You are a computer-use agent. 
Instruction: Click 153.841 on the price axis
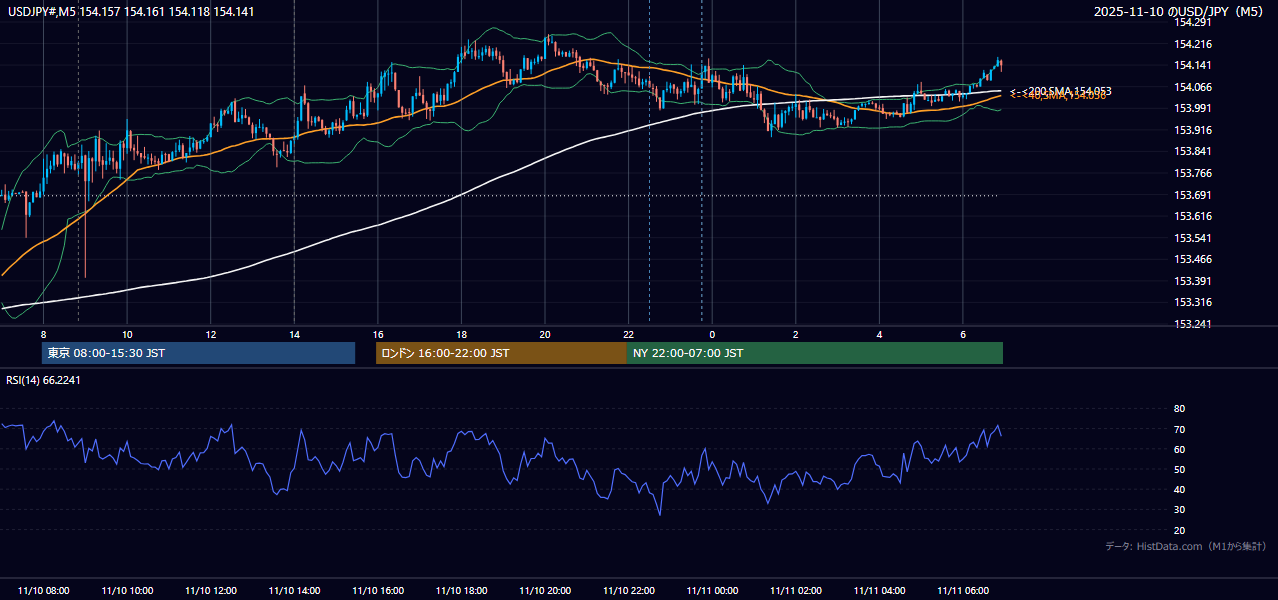pyautogui.click(x=1194, y=152)
